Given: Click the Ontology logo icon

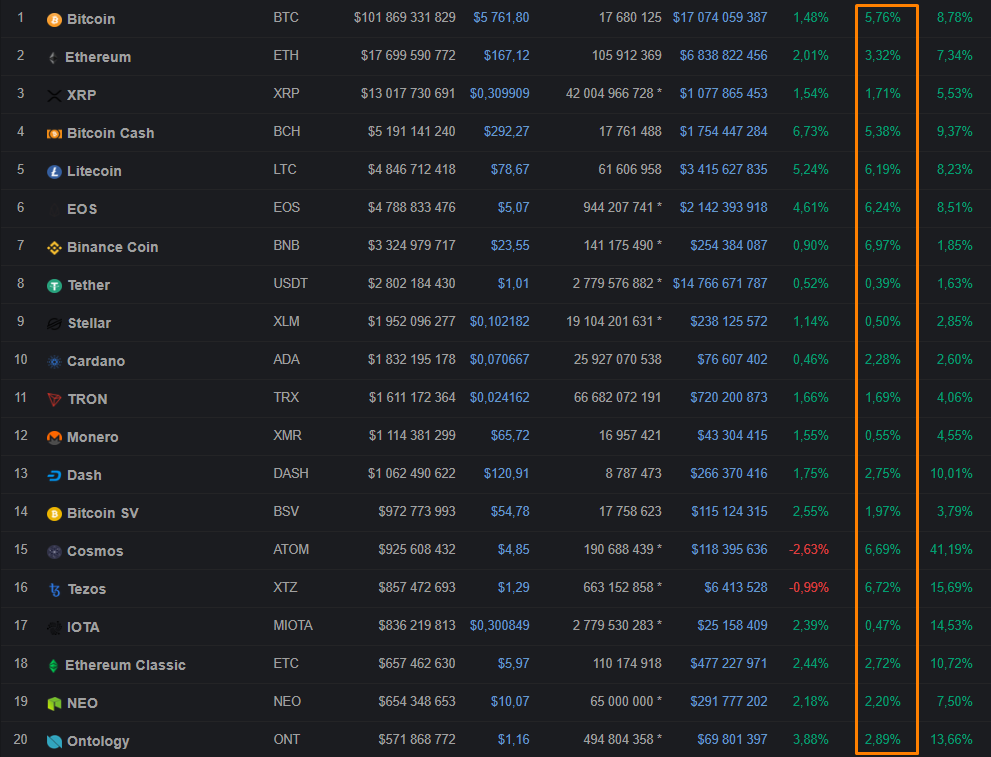Looking at the screenshot, I should coord(54,742).
